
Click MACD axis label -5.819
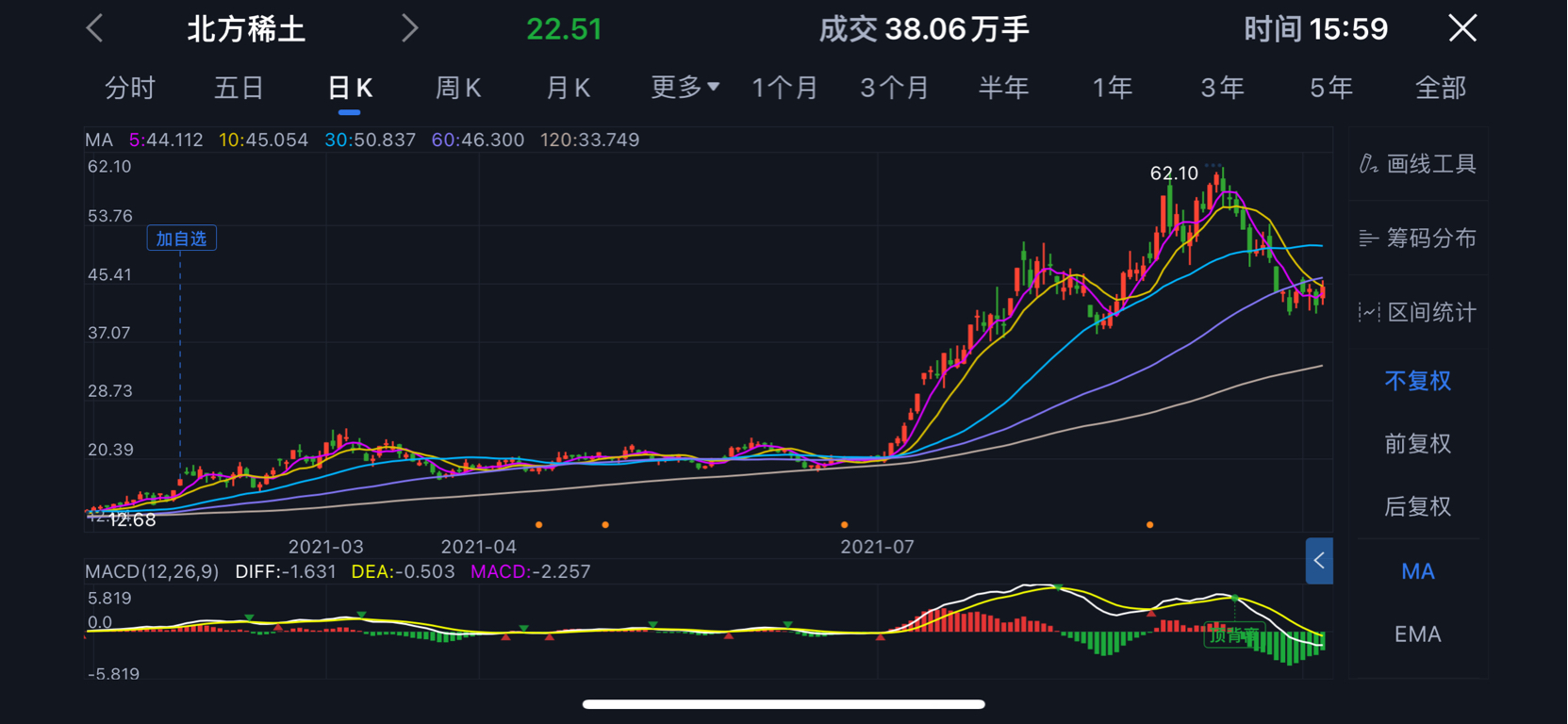click(x=113, y=674)
